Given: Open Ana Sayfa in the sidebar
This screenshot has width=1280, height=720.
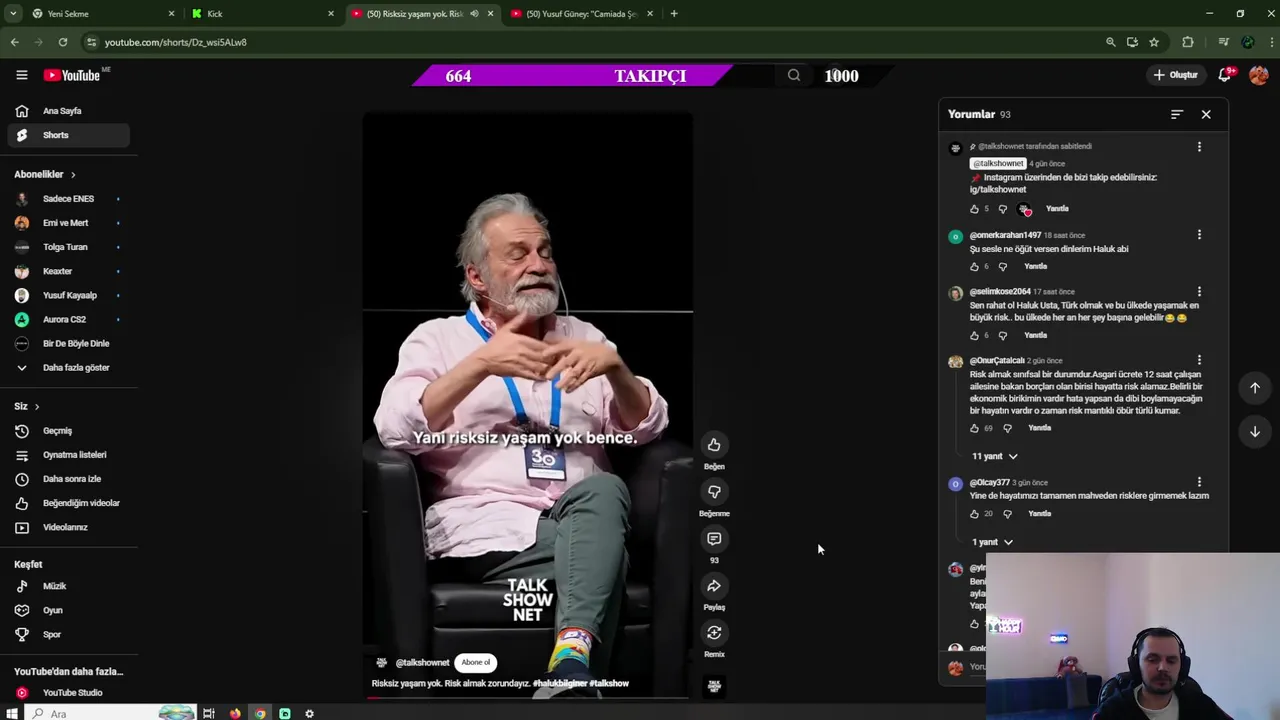Looking at the screenshot, I should click(x=69, y=111).
